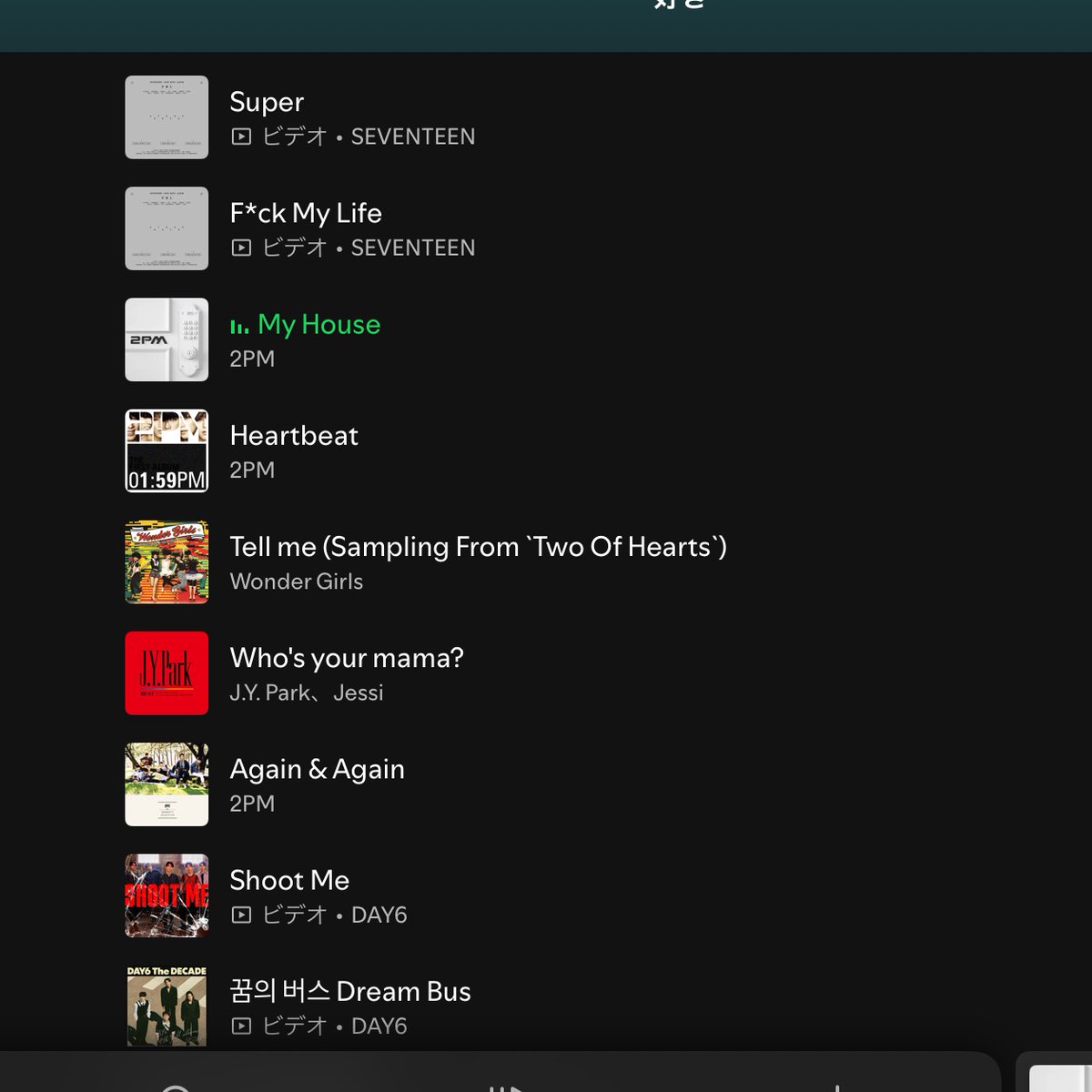The image size is (1092, 1092).
Task: Click the ビデオ label under Super
Action: pyautogui.click(x=294, y=136)
